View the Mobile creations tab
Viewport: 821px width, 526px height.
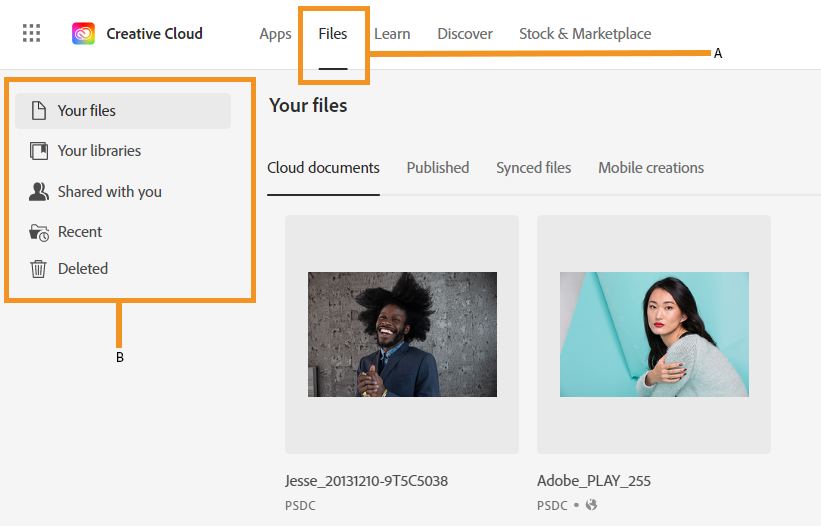point(651,168)
